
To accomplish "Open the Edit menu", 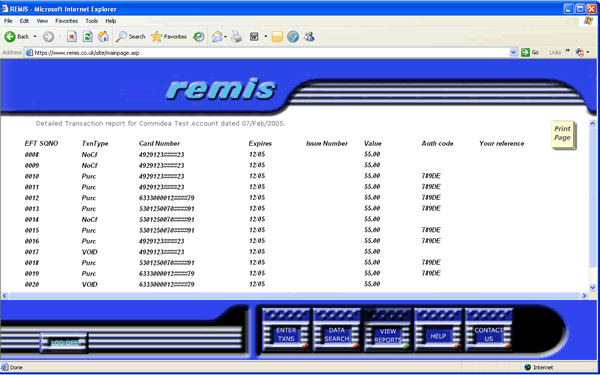I will (x=24, y=21).
